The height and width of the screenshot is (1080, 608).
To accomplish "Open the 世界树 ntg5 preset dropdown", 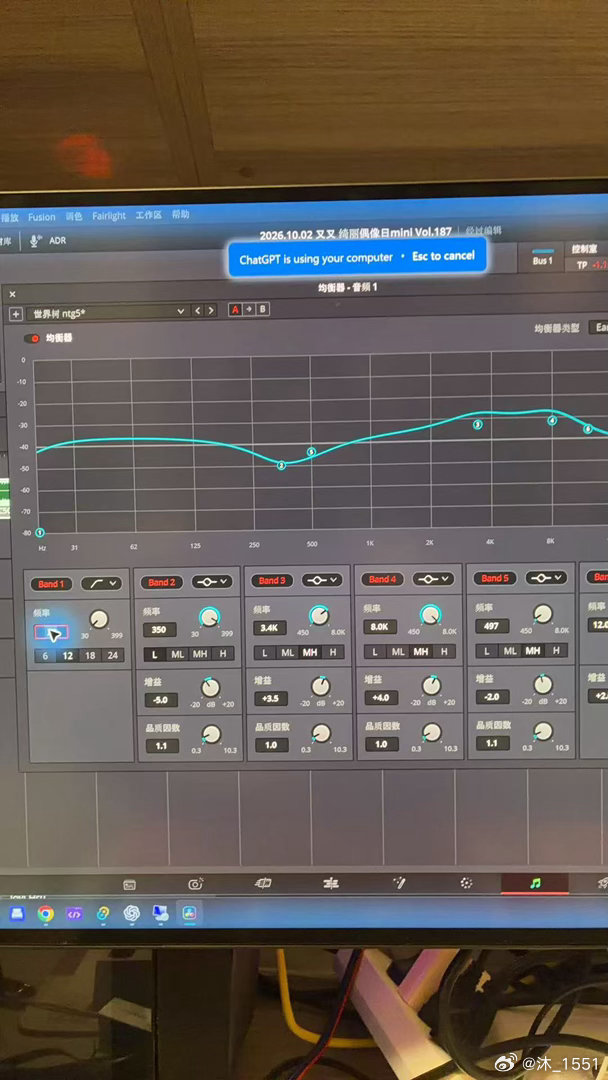I will pyautogui.click(x=107, y=313).
